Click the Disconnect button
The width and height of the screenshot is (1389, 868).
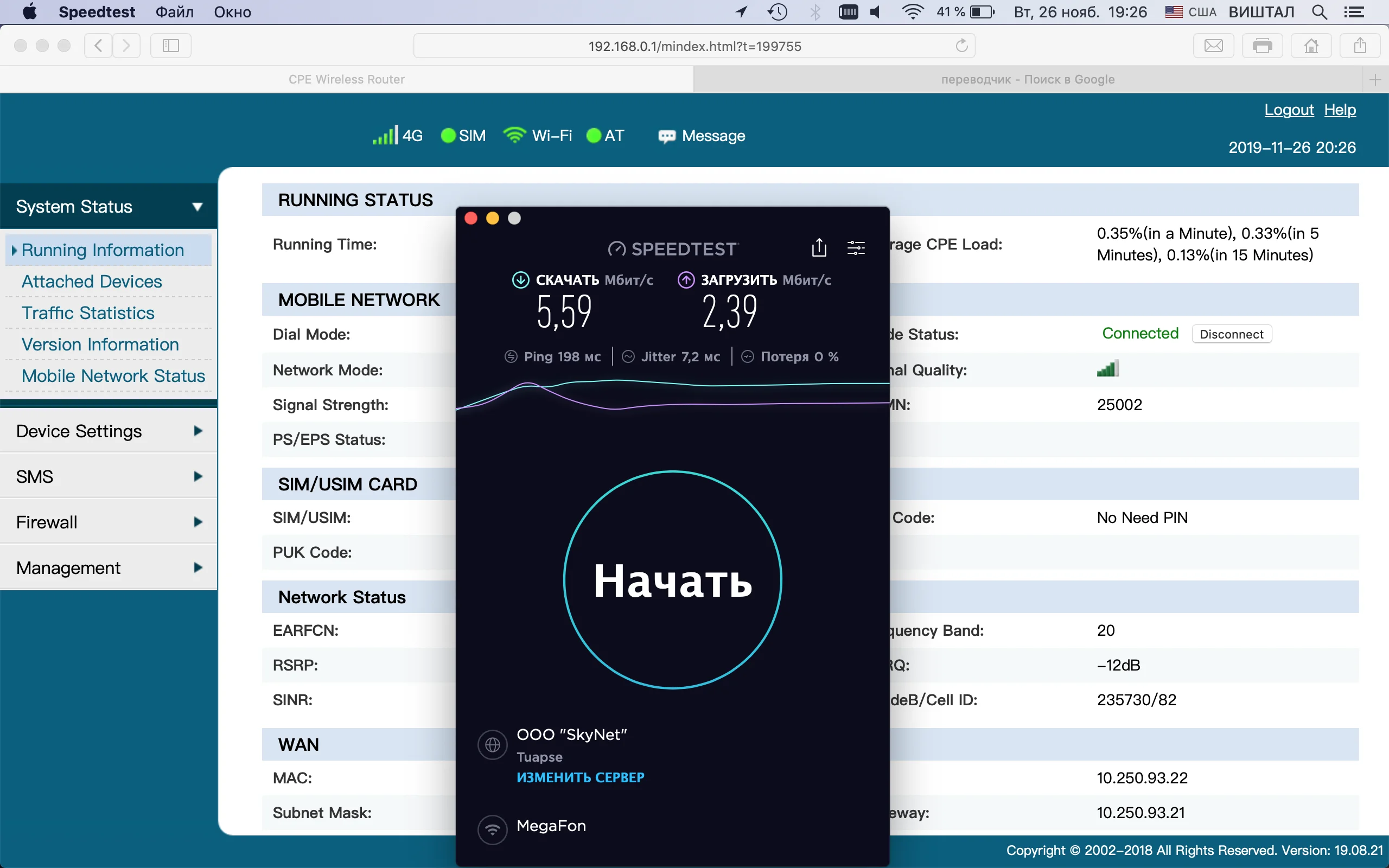point(1231,334)
